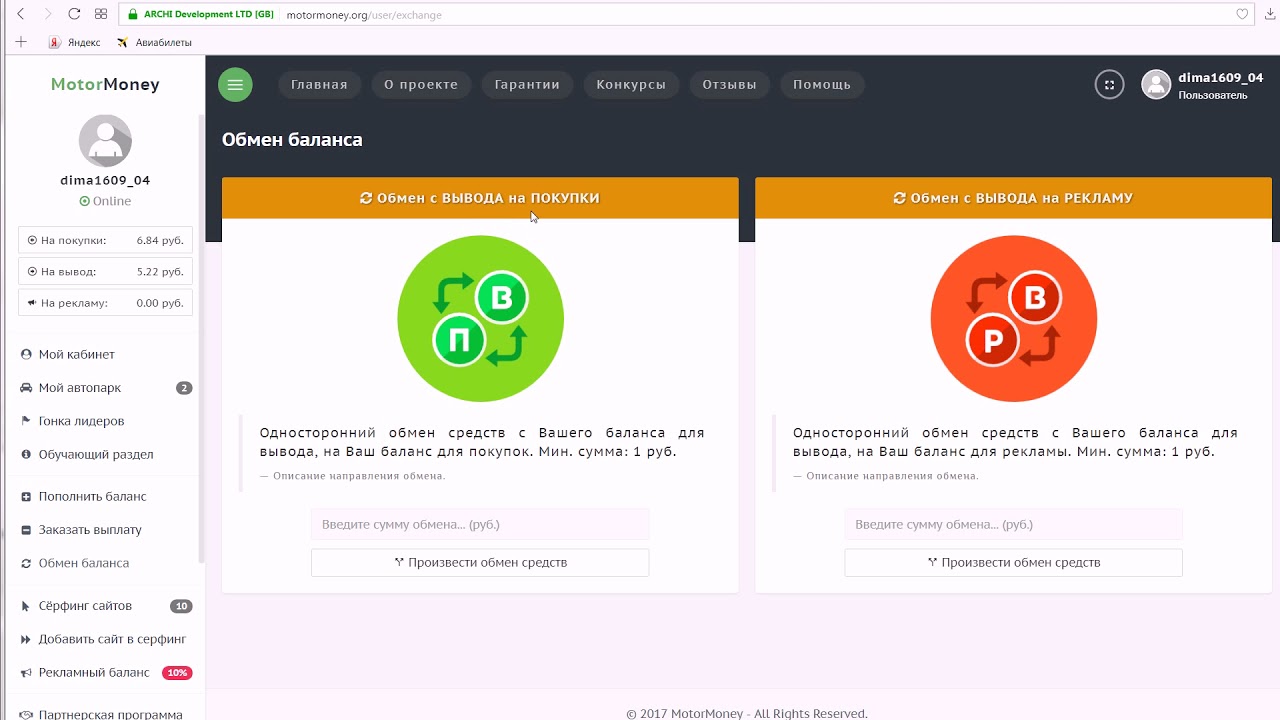Open Сёрфинг сайтов in sidebar
This screenshot has width=1280, height=720.
[85, 605]
